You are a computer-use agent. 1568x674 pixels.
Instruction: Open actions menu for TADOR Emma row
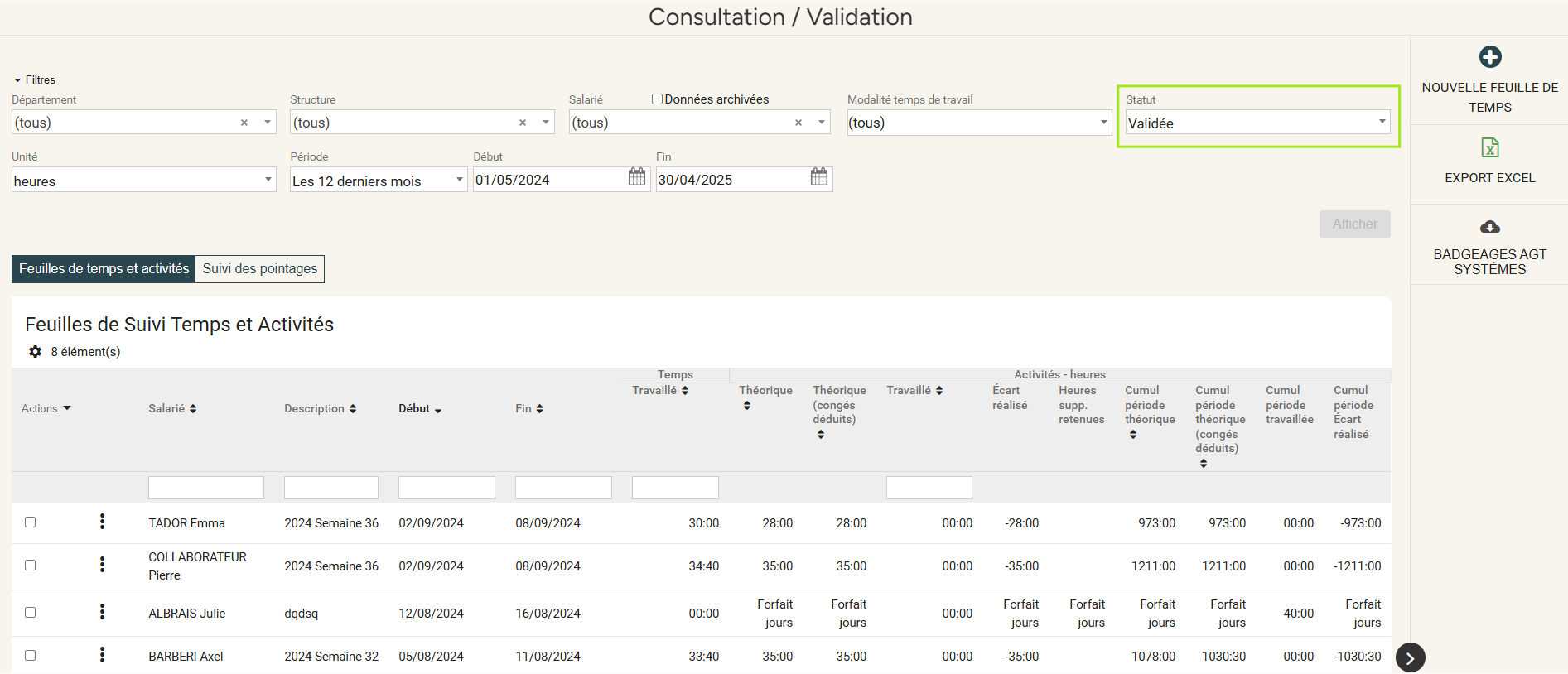(x=102, y=522)
